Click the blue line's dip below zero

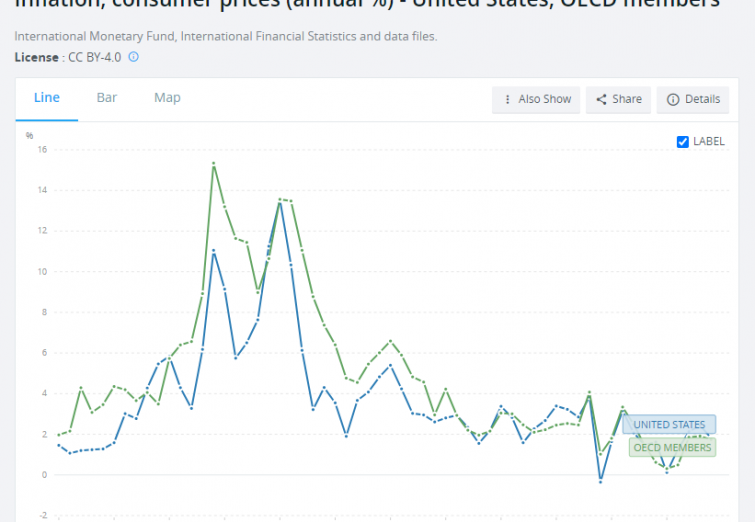(600, 481)
